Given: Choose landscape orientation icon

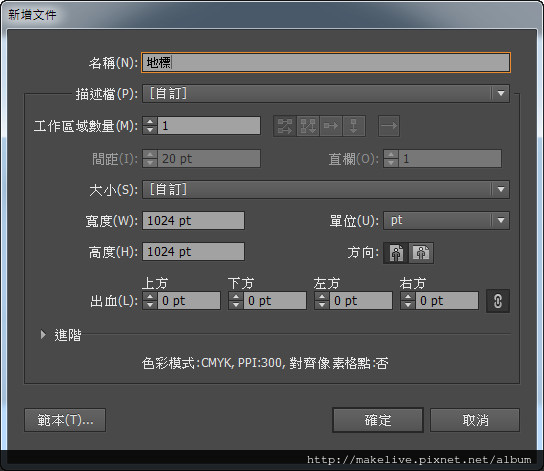Looking at the screenshot, I should (421, 253).
